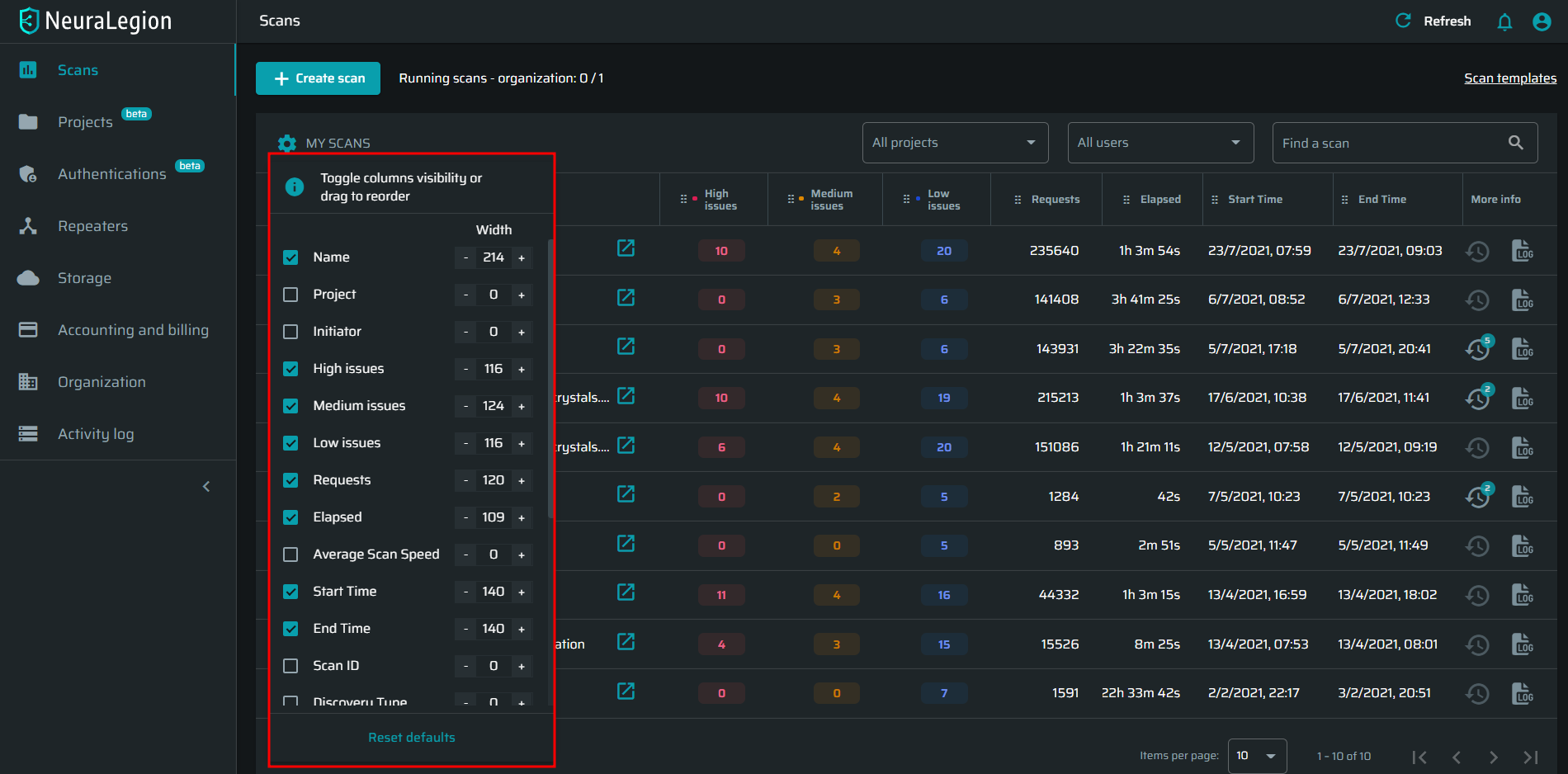Click the Refresh button
Viewport: 1568px width, 774px height.
tap(1433, 21)
